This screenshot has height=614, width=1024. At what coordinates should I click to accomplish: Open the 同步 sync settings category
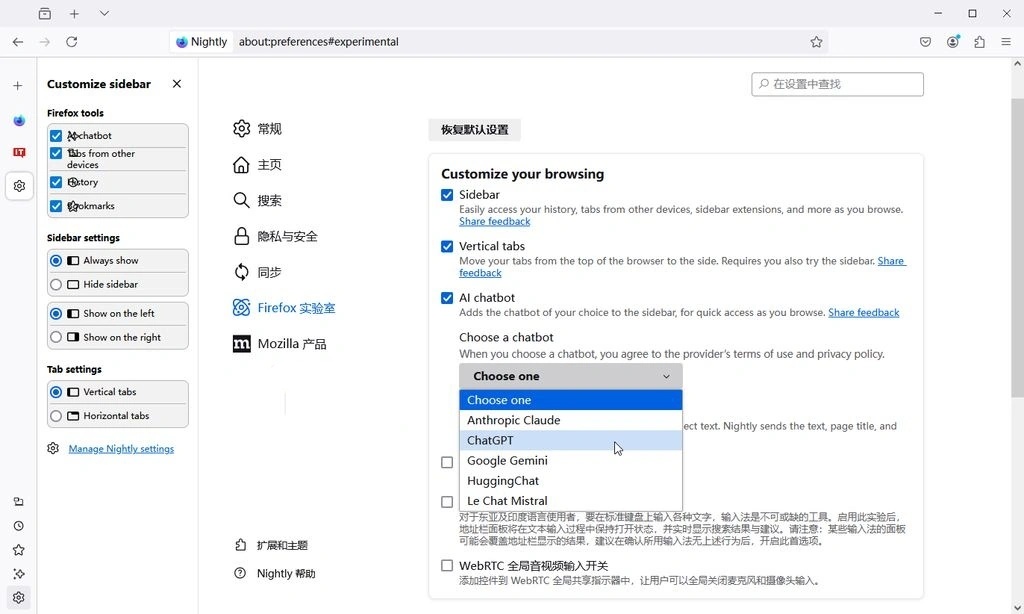257,272
